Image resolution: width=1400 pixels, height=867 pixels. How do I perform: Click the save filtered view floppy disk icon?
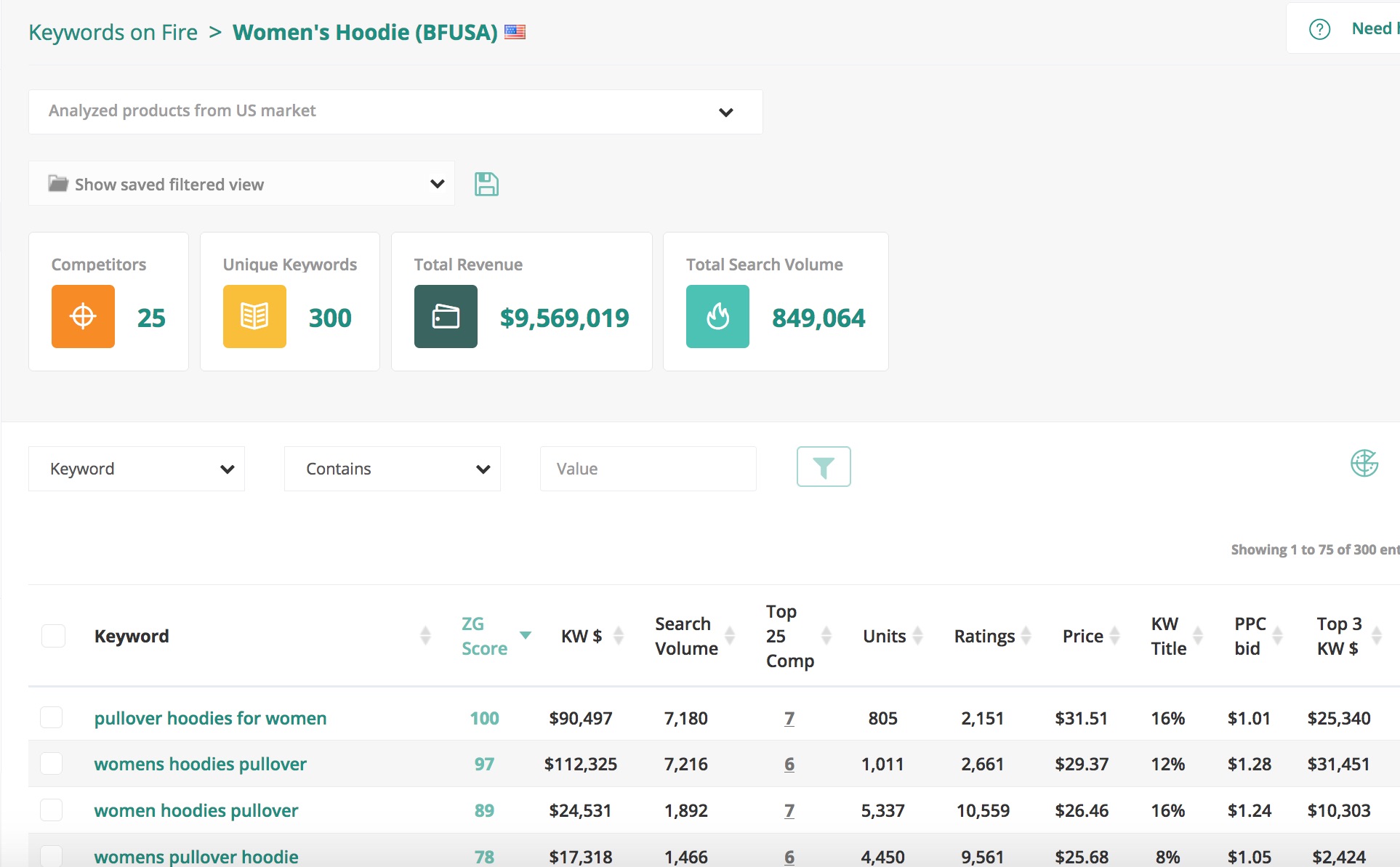(x=486, y=184)
